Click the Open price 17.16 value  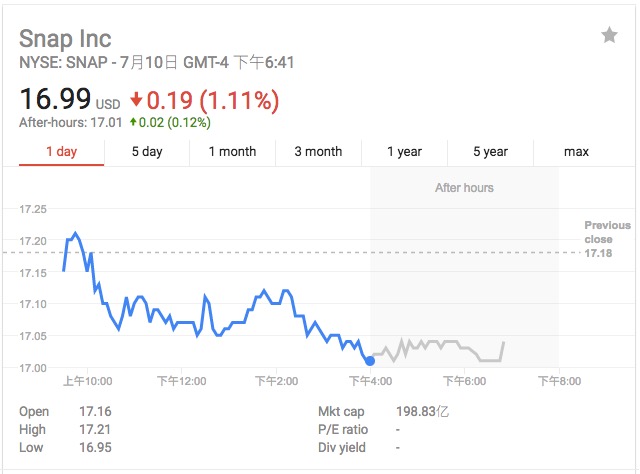tap(95, 412)
